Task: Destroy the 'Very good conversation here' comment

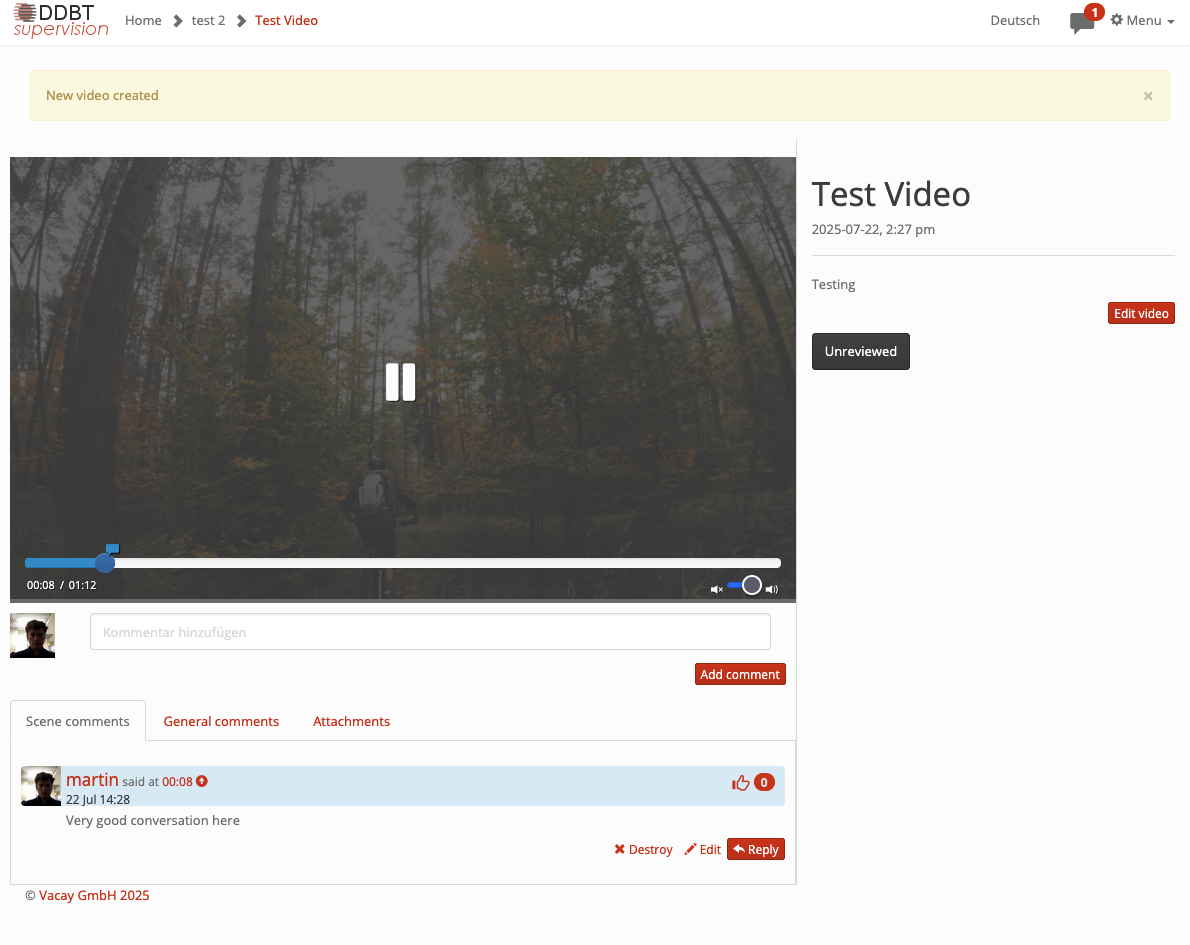Action: [x=643, y=849]
